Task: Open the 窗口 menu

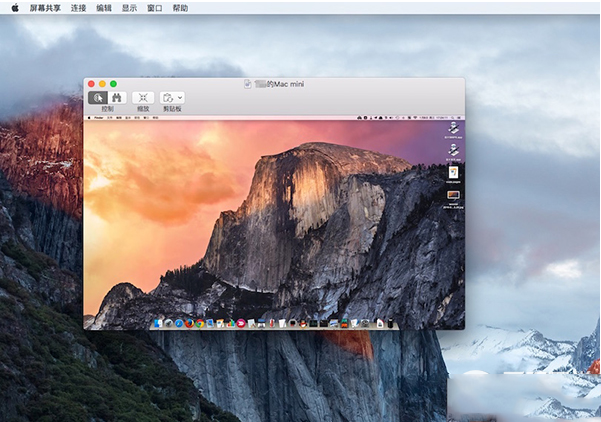Action: coord(154,8)
